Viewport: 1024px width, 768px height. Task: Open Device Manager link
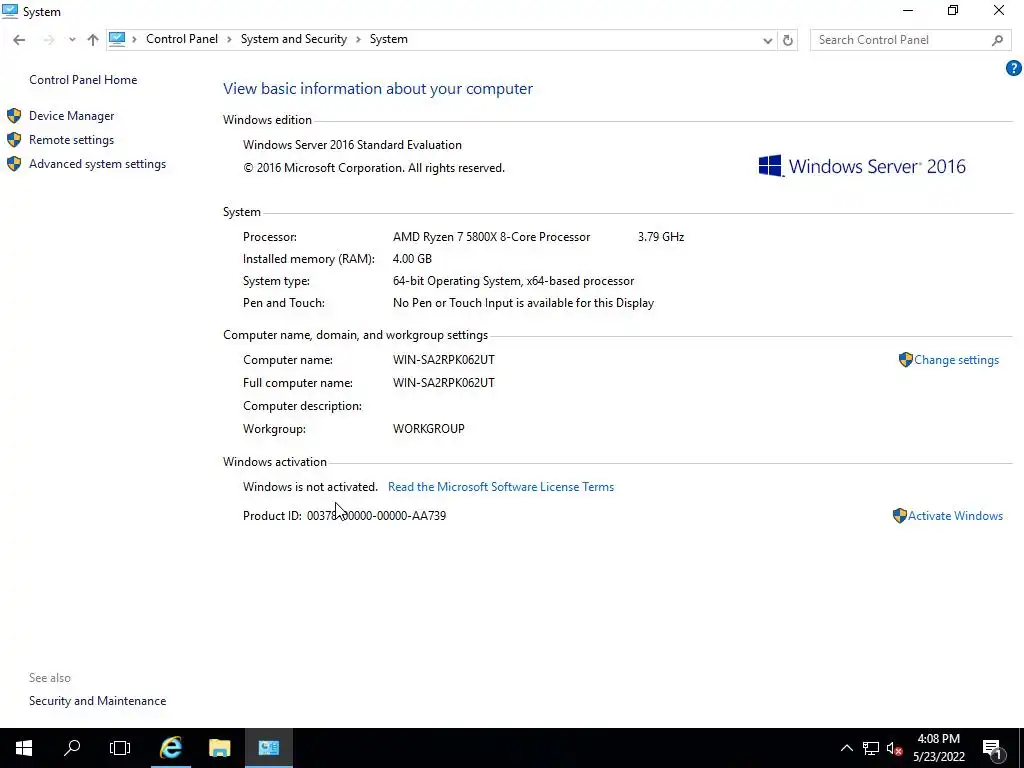point(71,116)
